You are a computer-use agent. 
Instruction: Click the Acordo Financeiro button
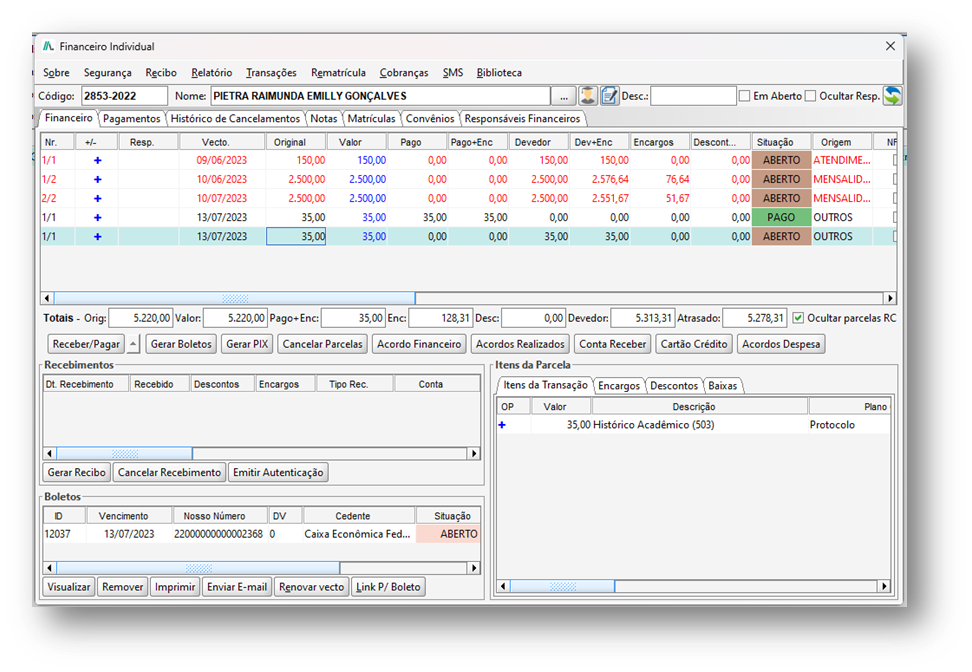(419, 344)
